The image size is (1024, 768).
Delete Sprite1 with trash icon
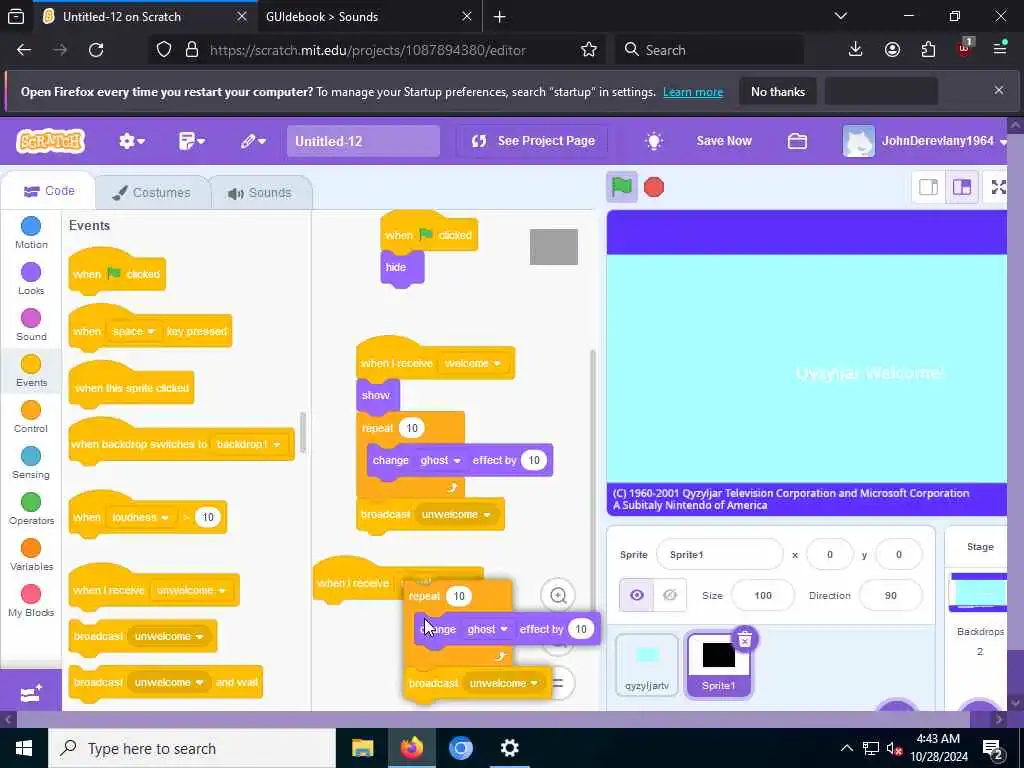744,640
